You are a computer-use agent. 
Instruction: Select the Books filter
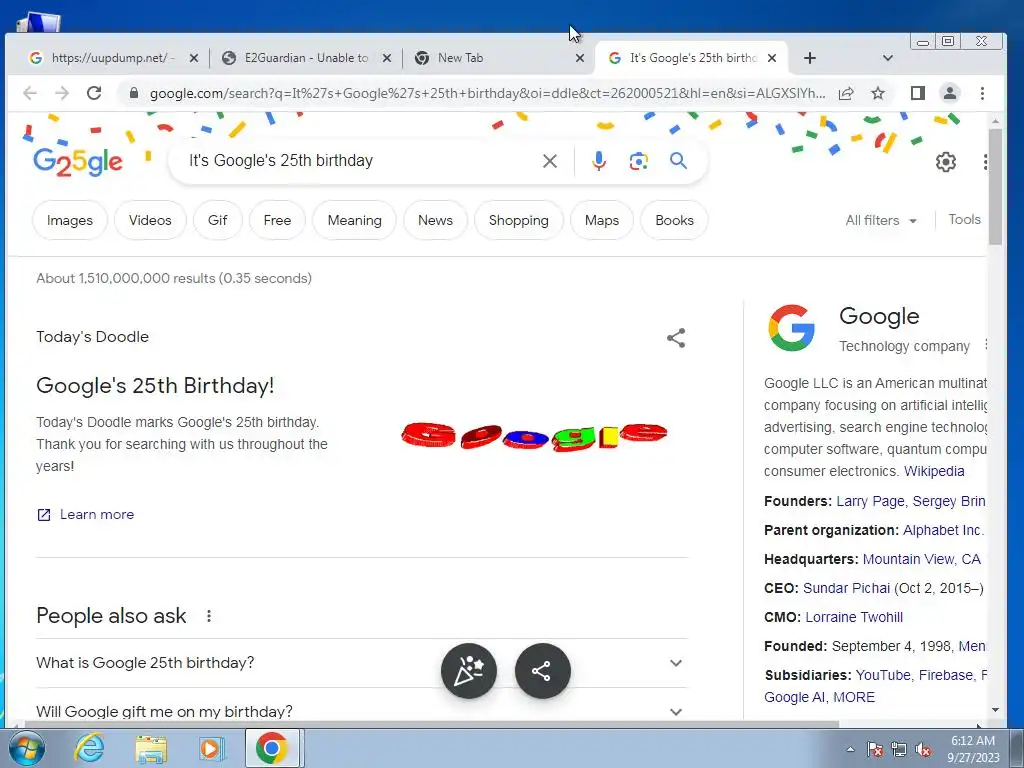(x=675, y=220)
